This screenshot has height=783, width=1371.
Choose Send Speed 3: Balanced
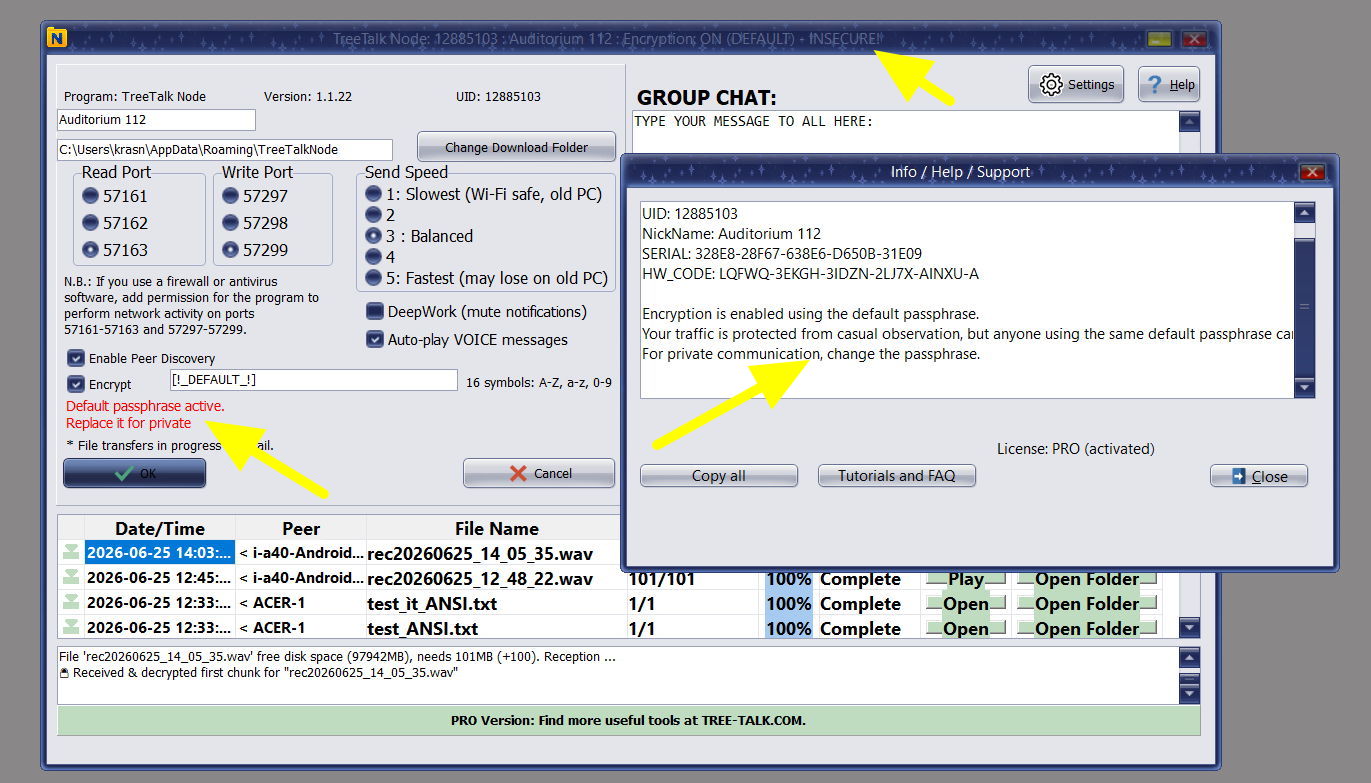pos(374,236)
